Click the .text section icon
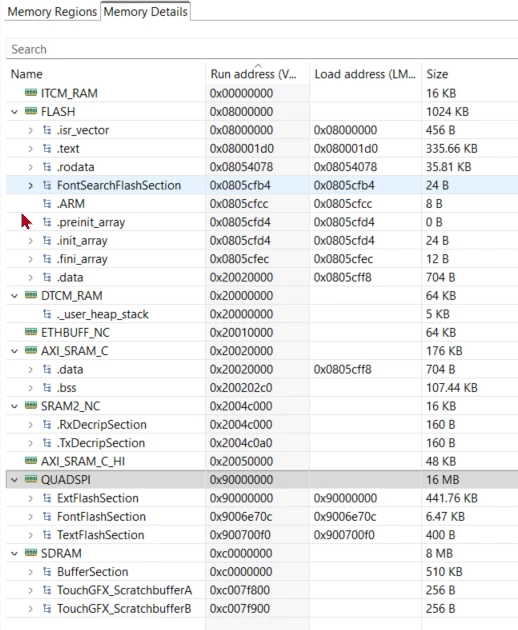The width and height of the screenshot is (518, 630). 47,148
